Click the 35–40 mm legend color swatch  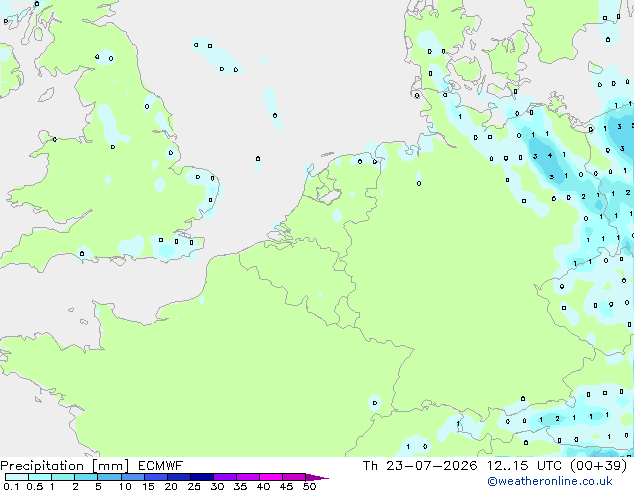(x=248, y=477)
